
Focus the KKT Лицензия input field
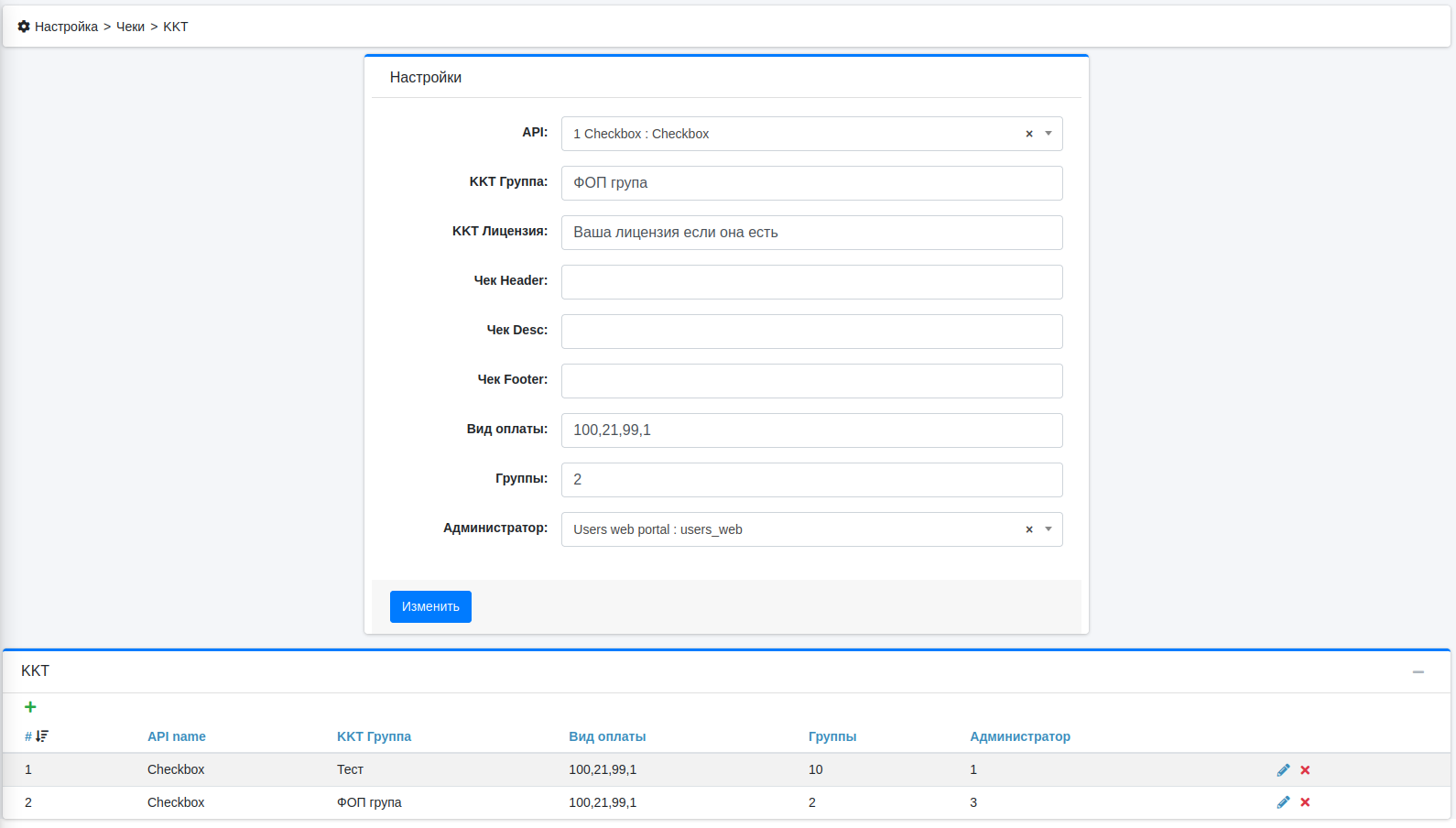[x=811, y=233]
